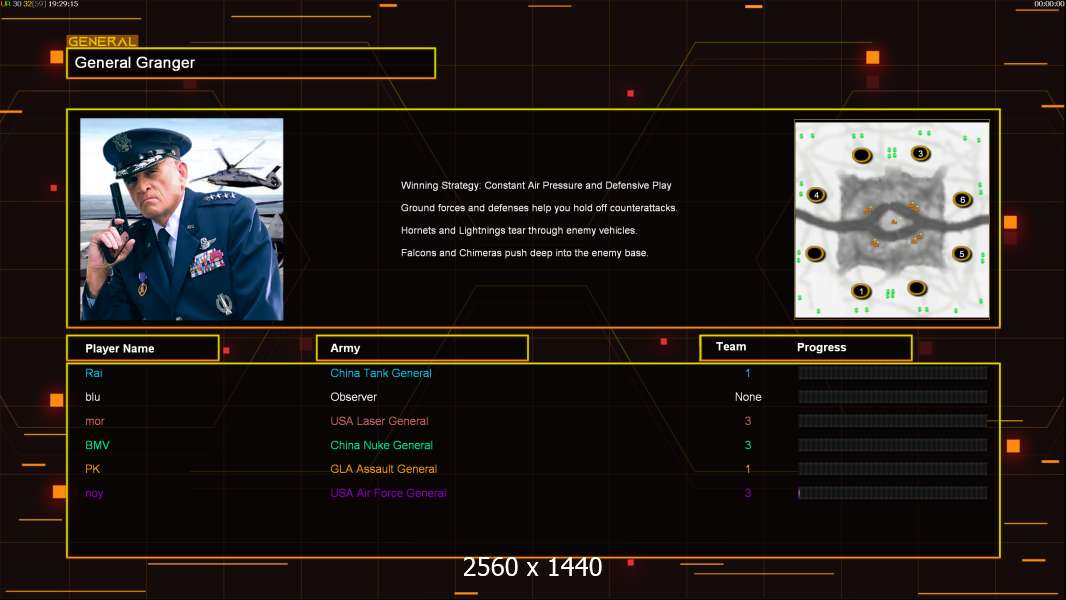
Task: Click blu's team value None
Action: 748,397
